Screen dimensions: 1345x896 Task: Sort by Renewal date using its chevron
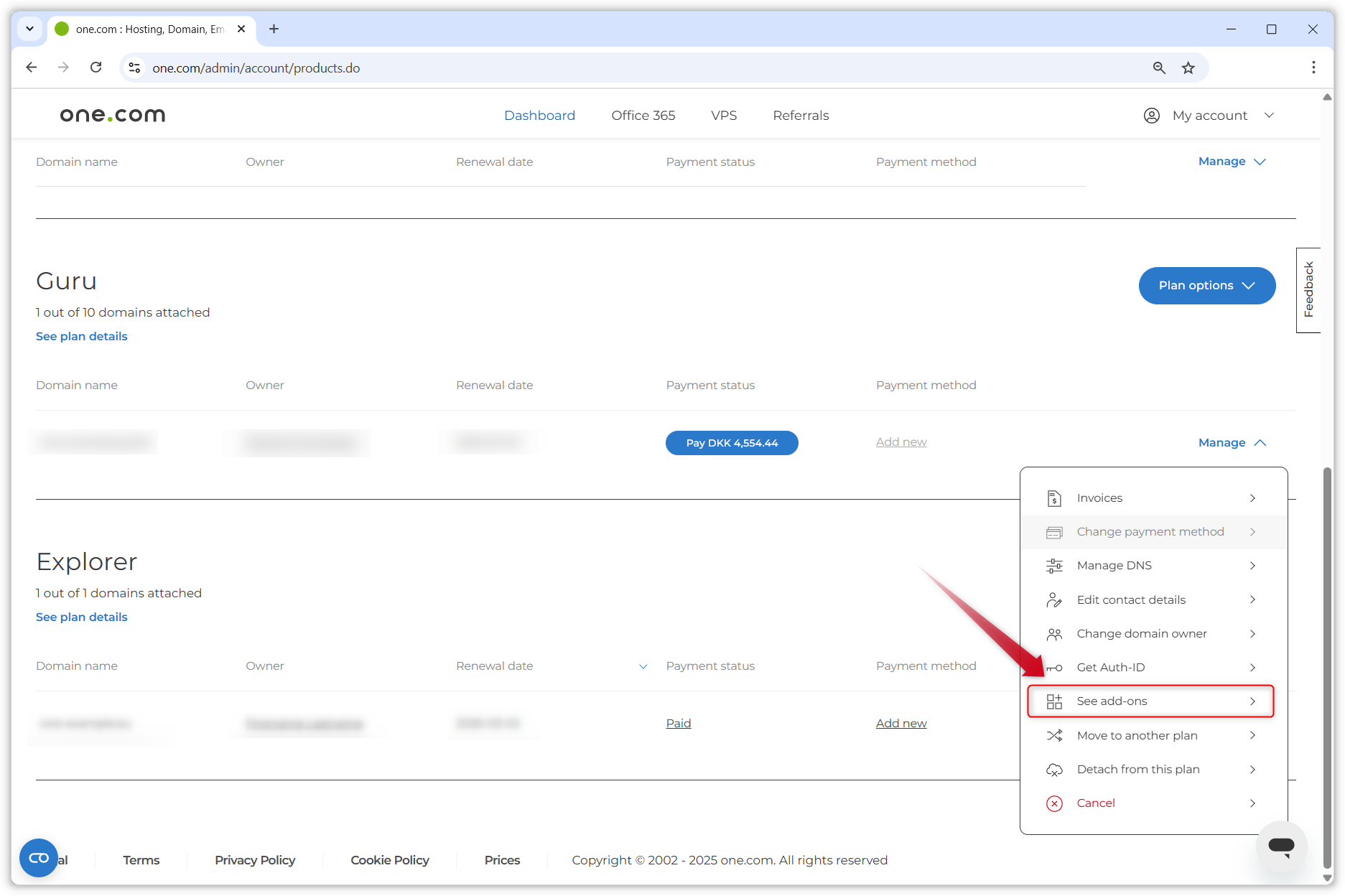(643, 666)
